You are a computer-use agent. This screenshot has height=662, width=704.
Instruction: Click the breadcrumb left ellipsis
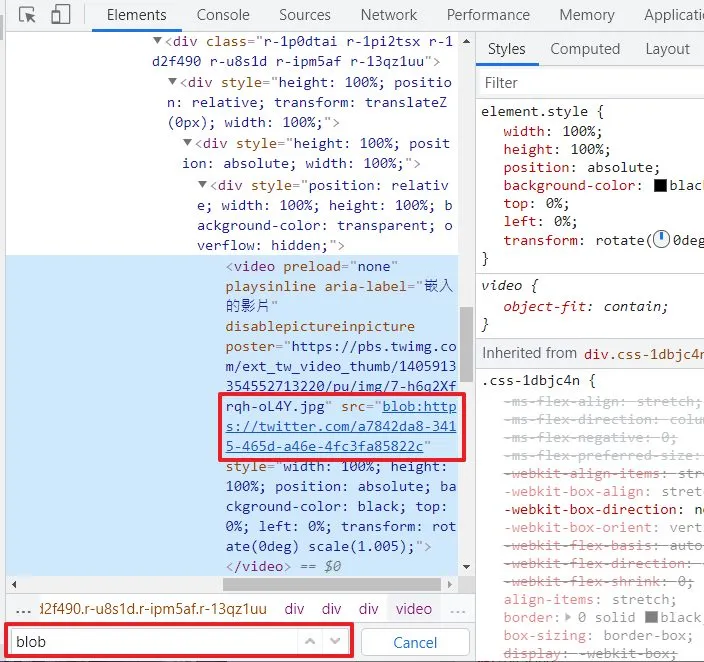23,609
